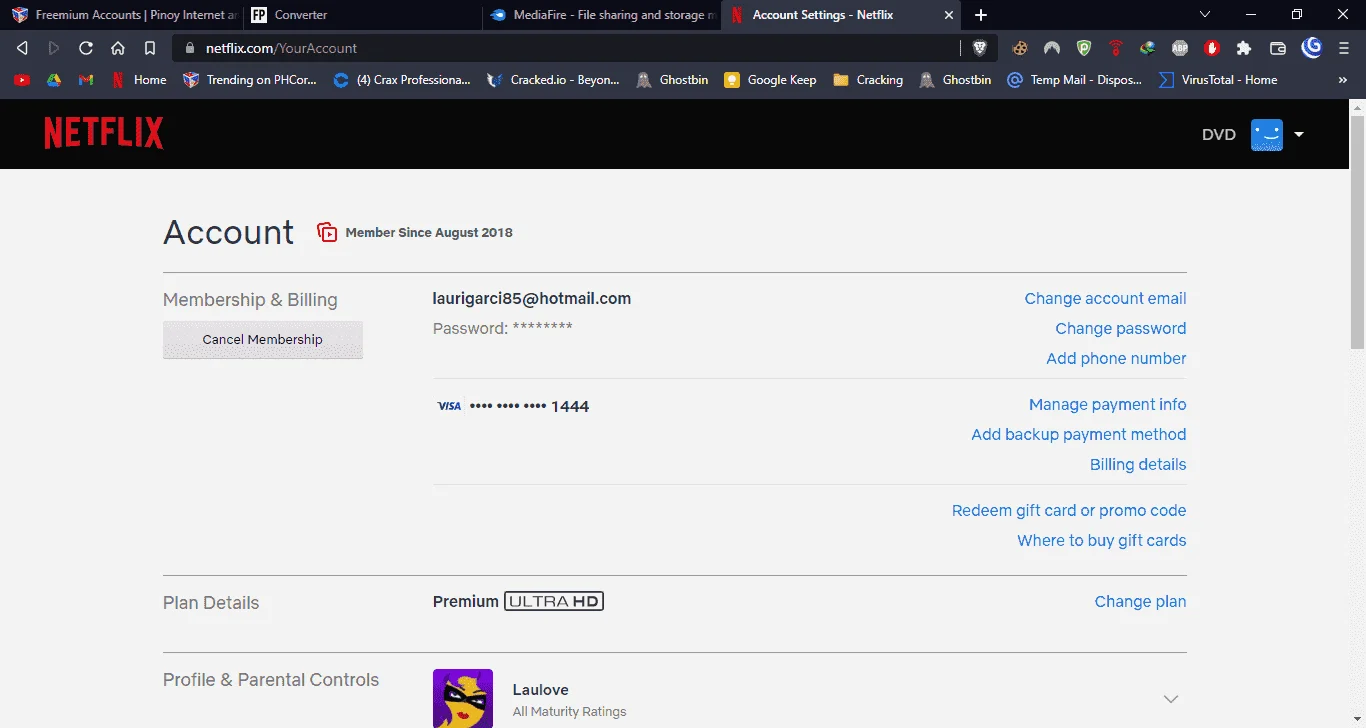Click the grey arch-shaped extension icon
This screenshot has height=728, width=1366.
pyautogui.click(x=1051, y=48)
